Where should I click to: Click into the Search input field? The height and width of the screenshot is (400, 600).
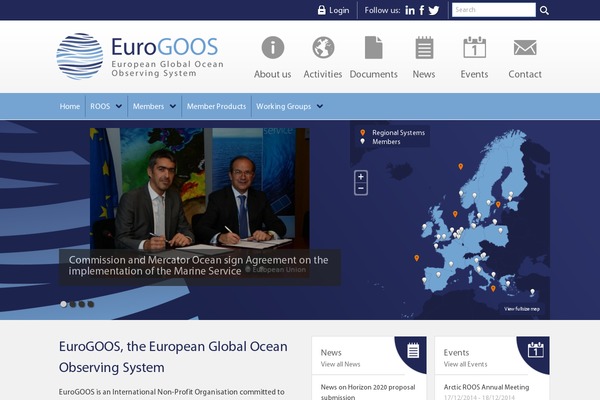tap(494, 10)
